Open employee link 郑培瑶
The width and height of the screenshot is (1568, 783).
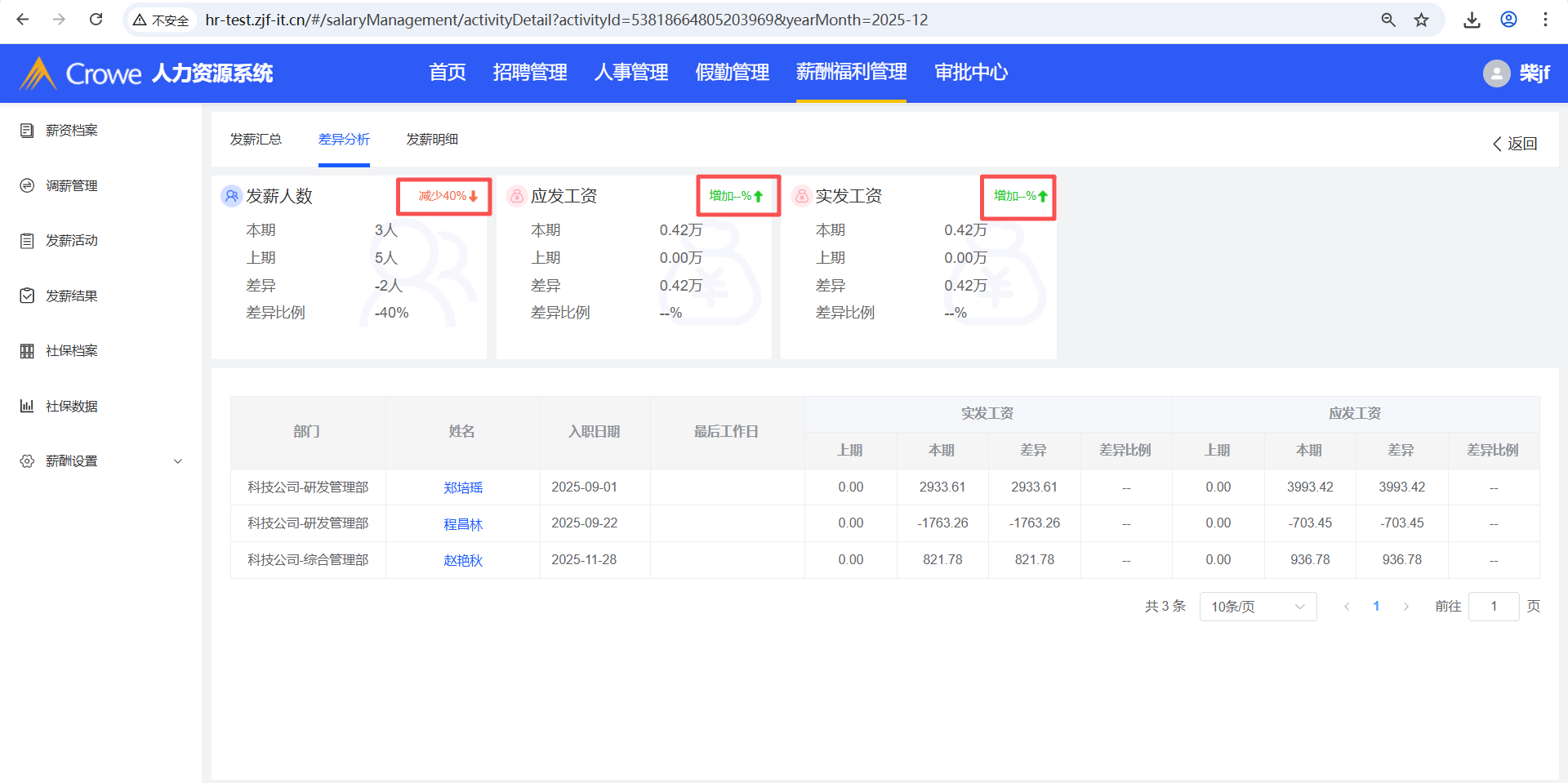463,487
